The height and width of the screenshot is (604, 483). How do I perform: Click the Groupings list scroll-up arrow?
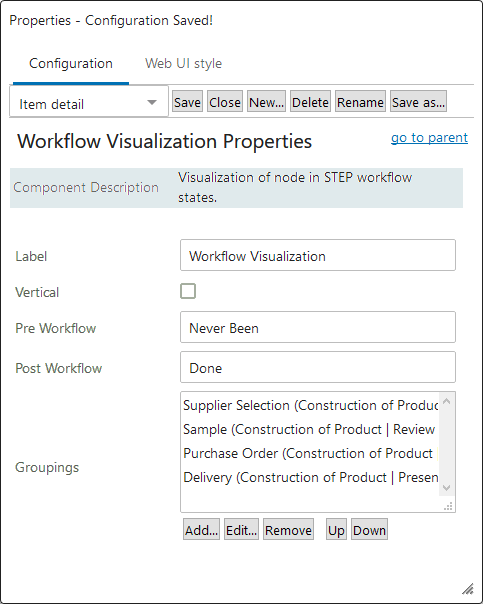447,401
